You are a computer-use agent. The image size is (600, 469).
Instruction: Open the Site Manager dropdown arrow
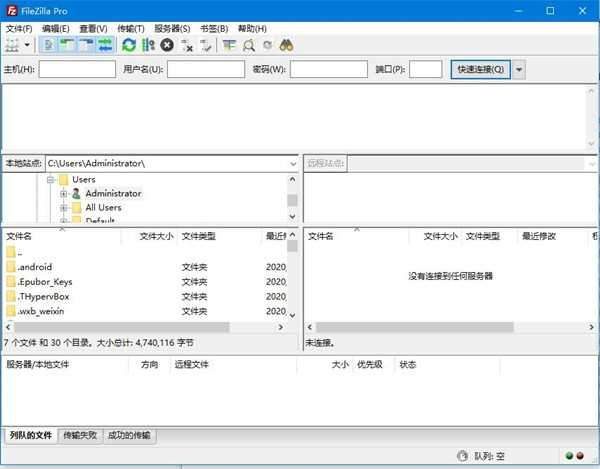[x=27, y=45]
